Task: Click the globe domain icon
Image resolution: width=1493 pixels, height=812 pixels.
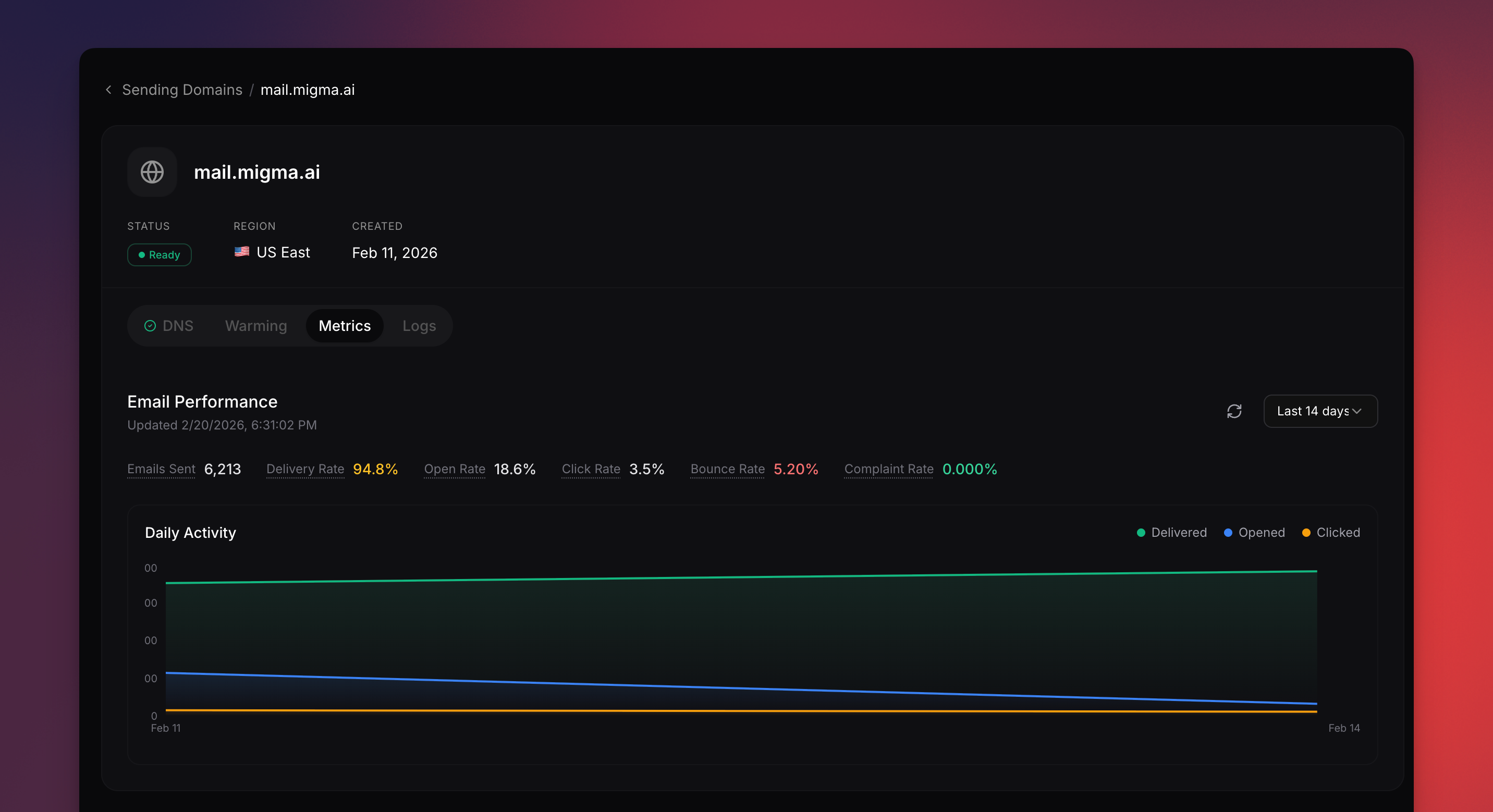Action: click(152, 172)
